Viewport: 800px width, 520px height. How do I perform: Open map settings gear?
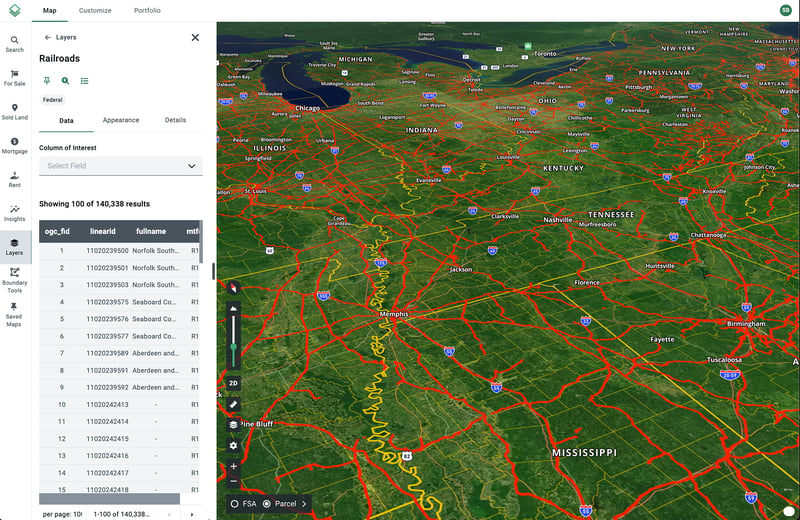[233, 445]
